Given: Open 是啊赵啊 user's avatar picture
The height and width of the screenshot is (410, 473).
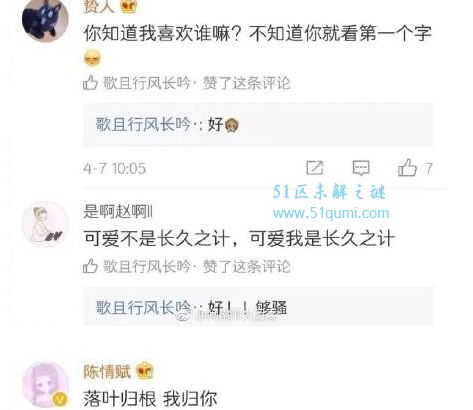Looking at the screenshot, I should click(45, 224).
